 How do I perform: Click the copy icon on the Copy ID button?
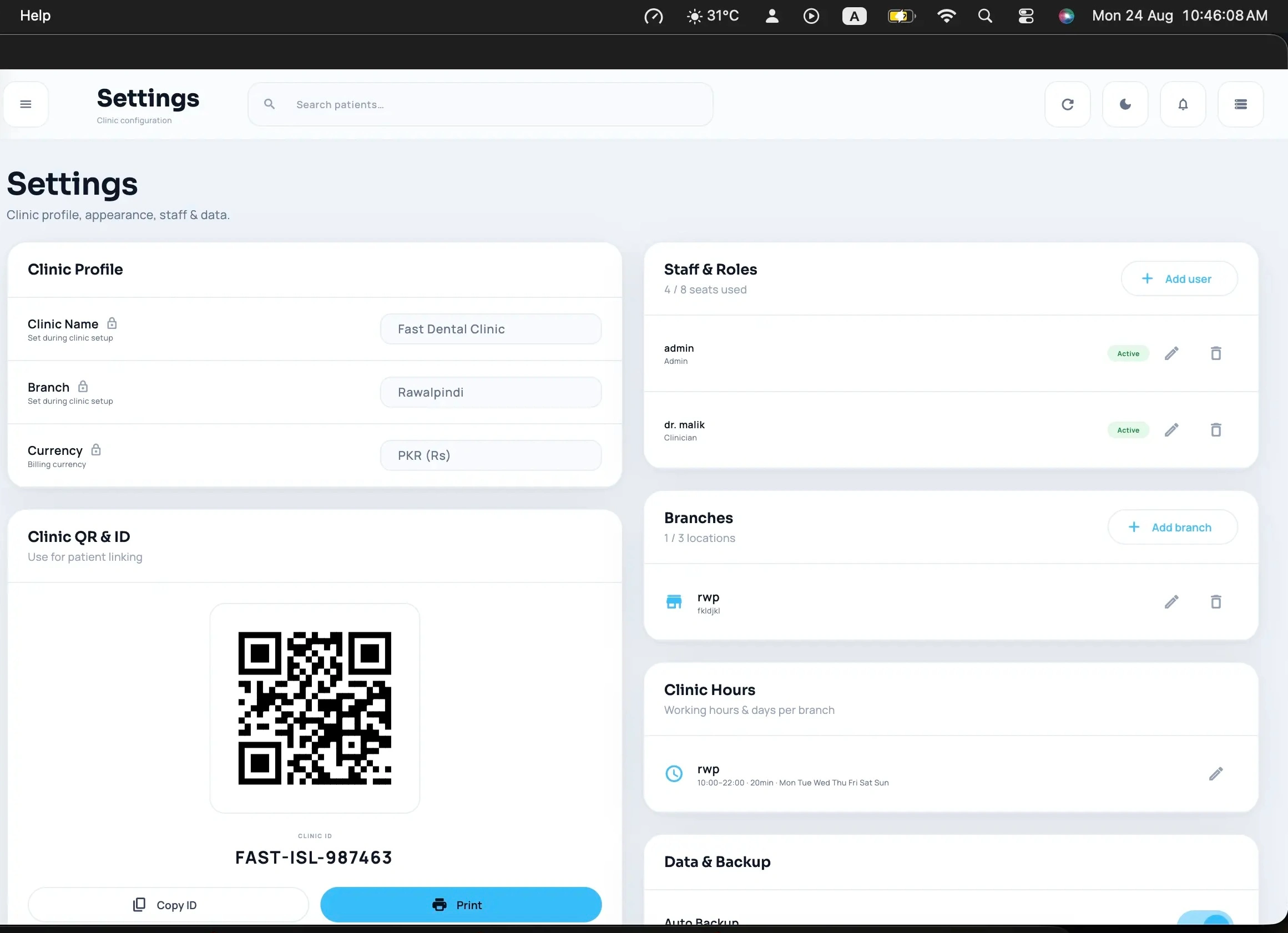139,905
